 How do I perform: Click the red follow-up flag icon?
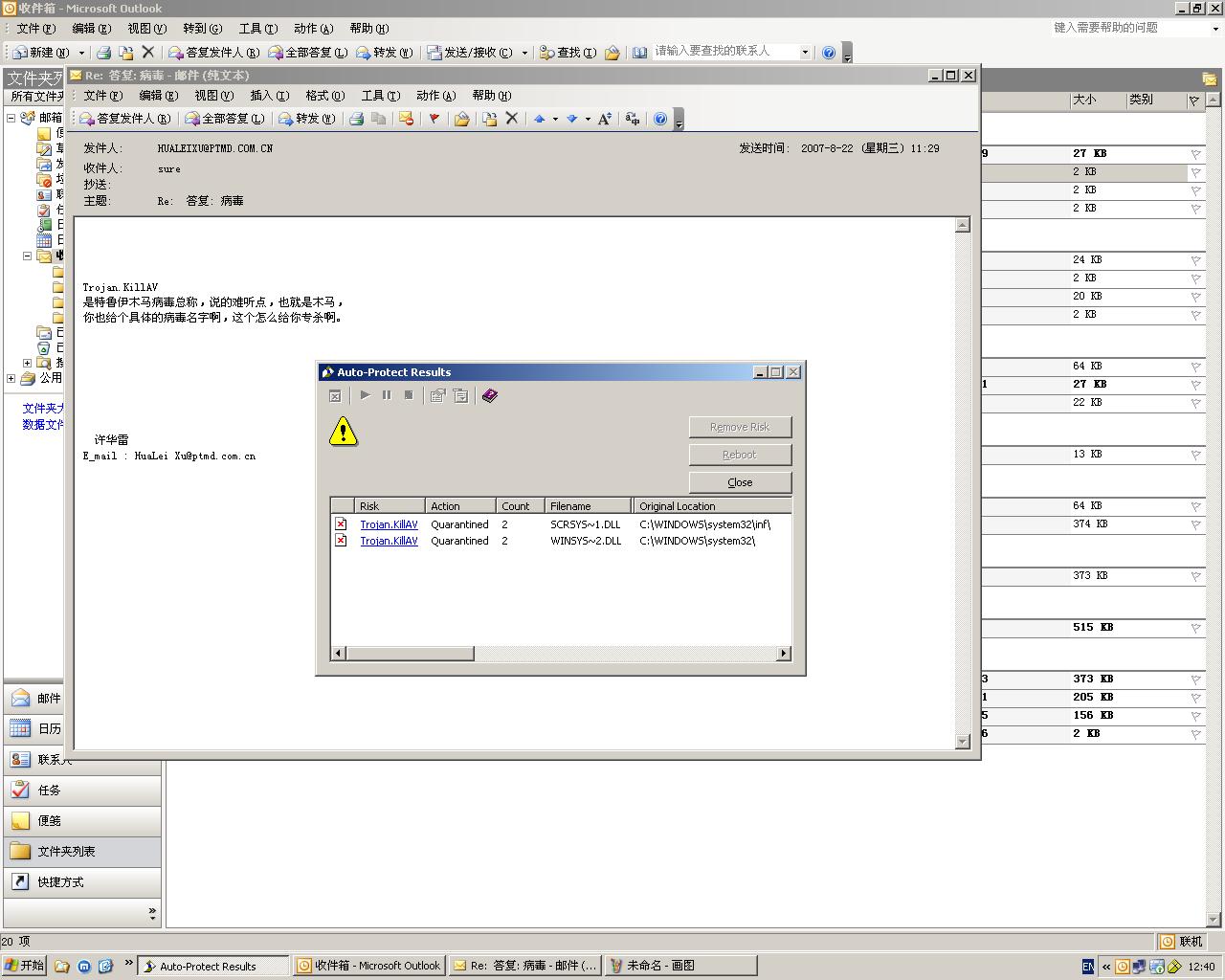(x=434, y=119)
